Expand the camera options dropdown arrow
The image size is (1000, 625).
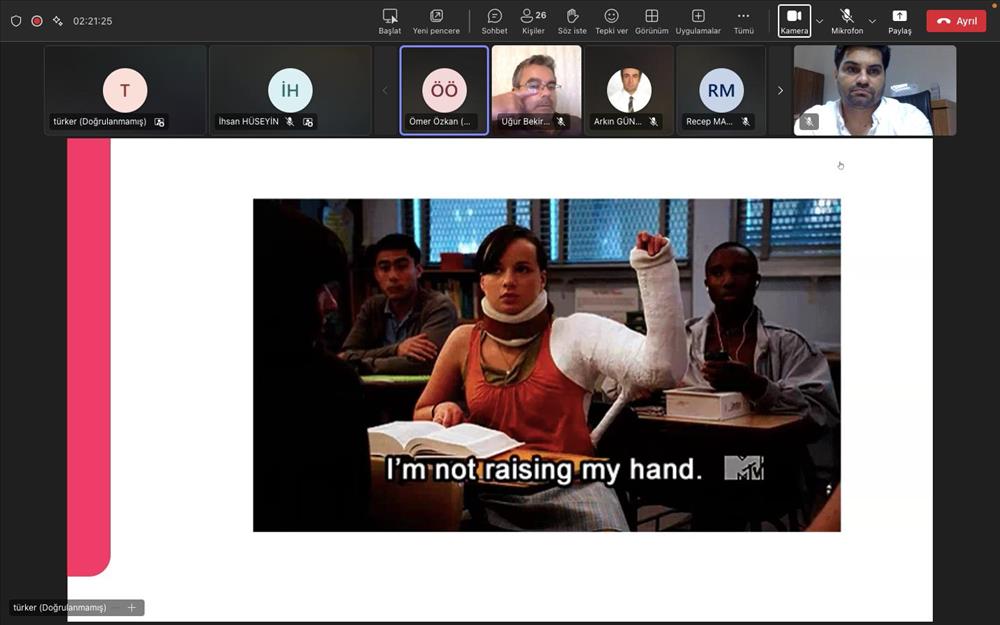[820, 21]
